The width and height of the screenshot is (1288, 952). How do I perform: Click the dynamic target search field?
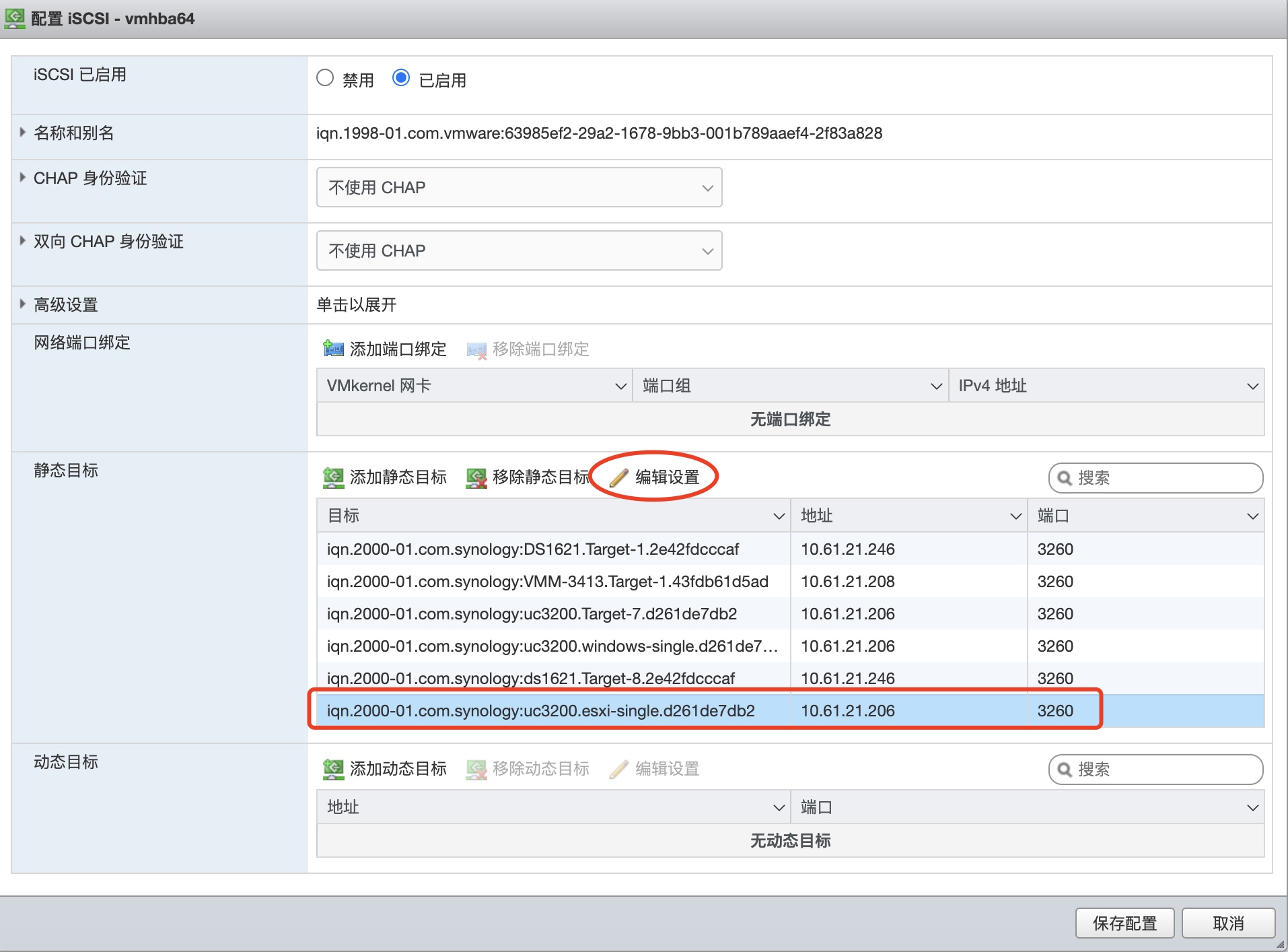click(x=1155, y=770)
